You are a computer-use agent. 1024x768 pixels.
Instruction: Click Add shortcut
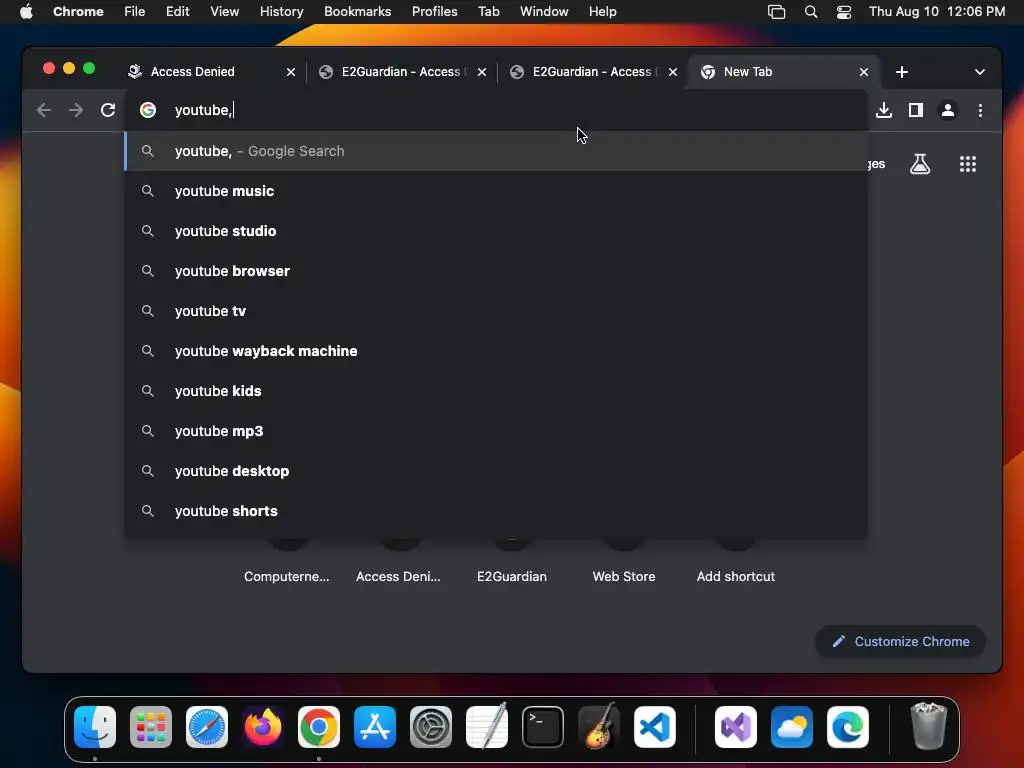pos(735,576)
